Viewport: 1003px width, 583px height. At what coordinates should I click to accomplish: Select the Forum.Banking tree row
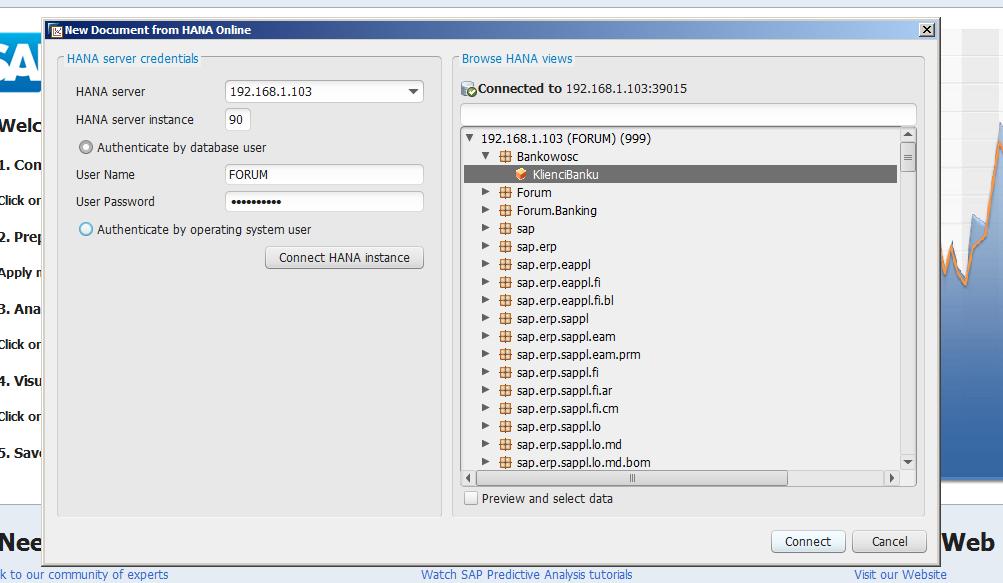[x=680, y=210]
